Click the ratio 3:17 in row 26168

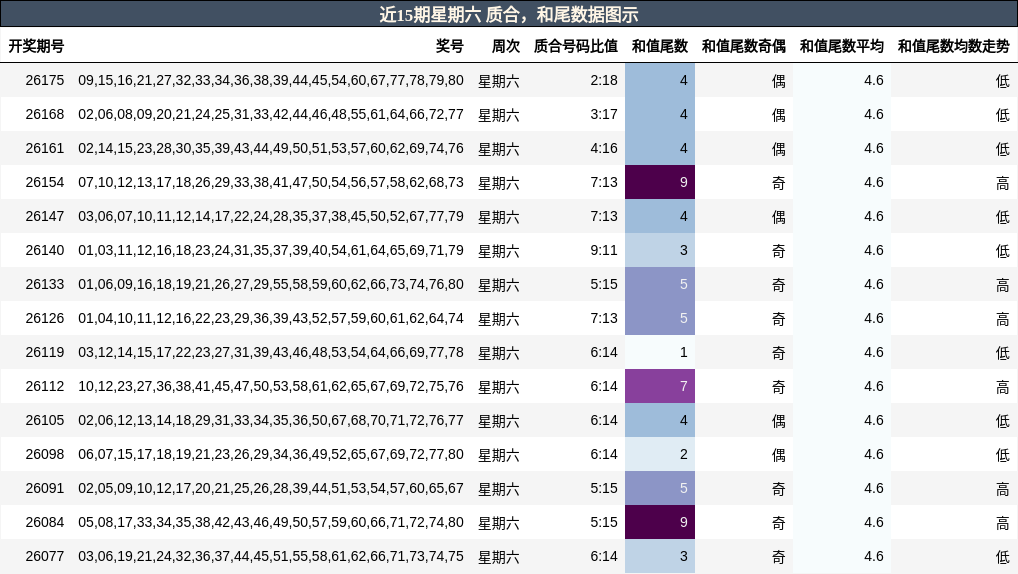point(604,114)
